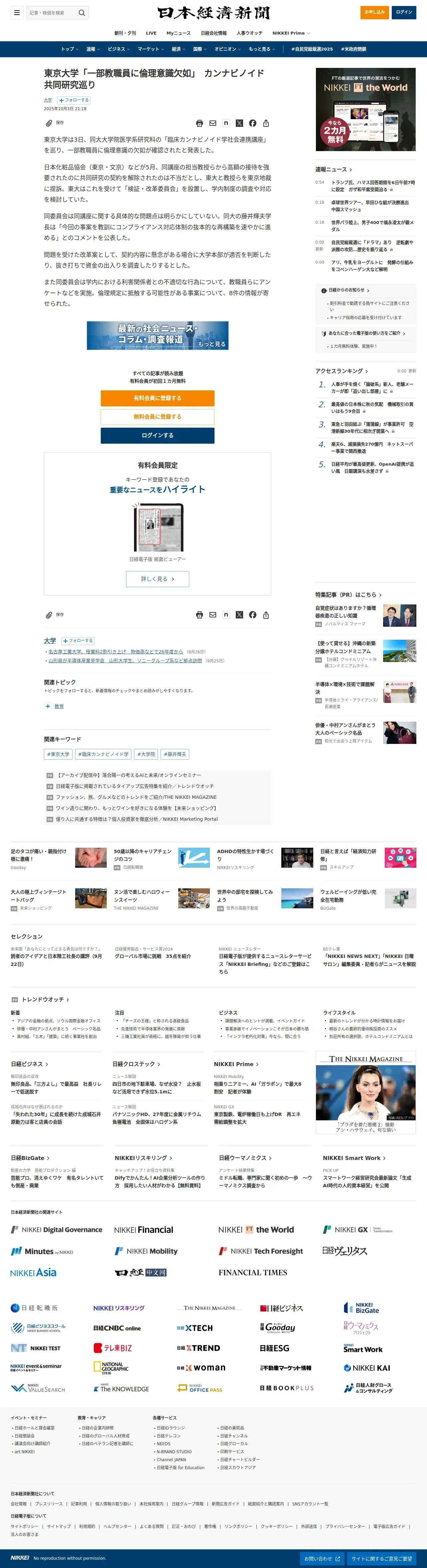Screen dimensions: 427x1568
Task: Click the 更新 refresh link in アクセスランキング
Action: pyautogui.click(x=412, y=371)
